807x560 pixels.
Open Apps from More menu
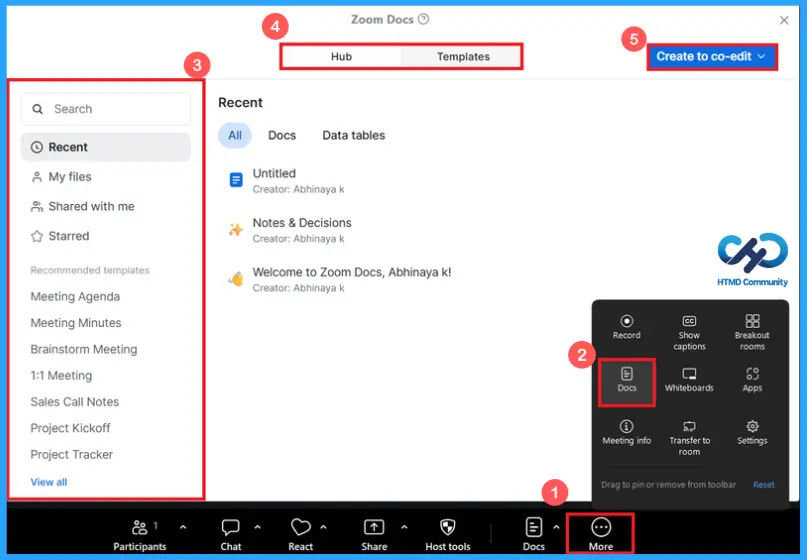(x=752, y=380)
